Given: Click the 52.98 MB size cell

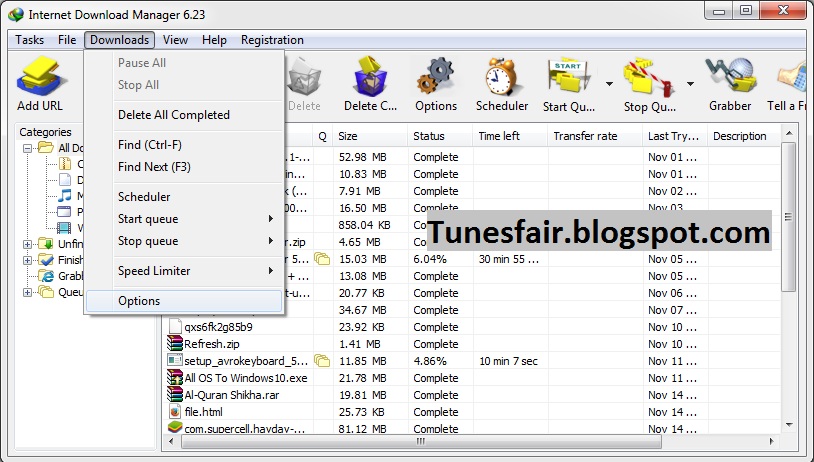Looking at the screenshot, I should 362,157.
